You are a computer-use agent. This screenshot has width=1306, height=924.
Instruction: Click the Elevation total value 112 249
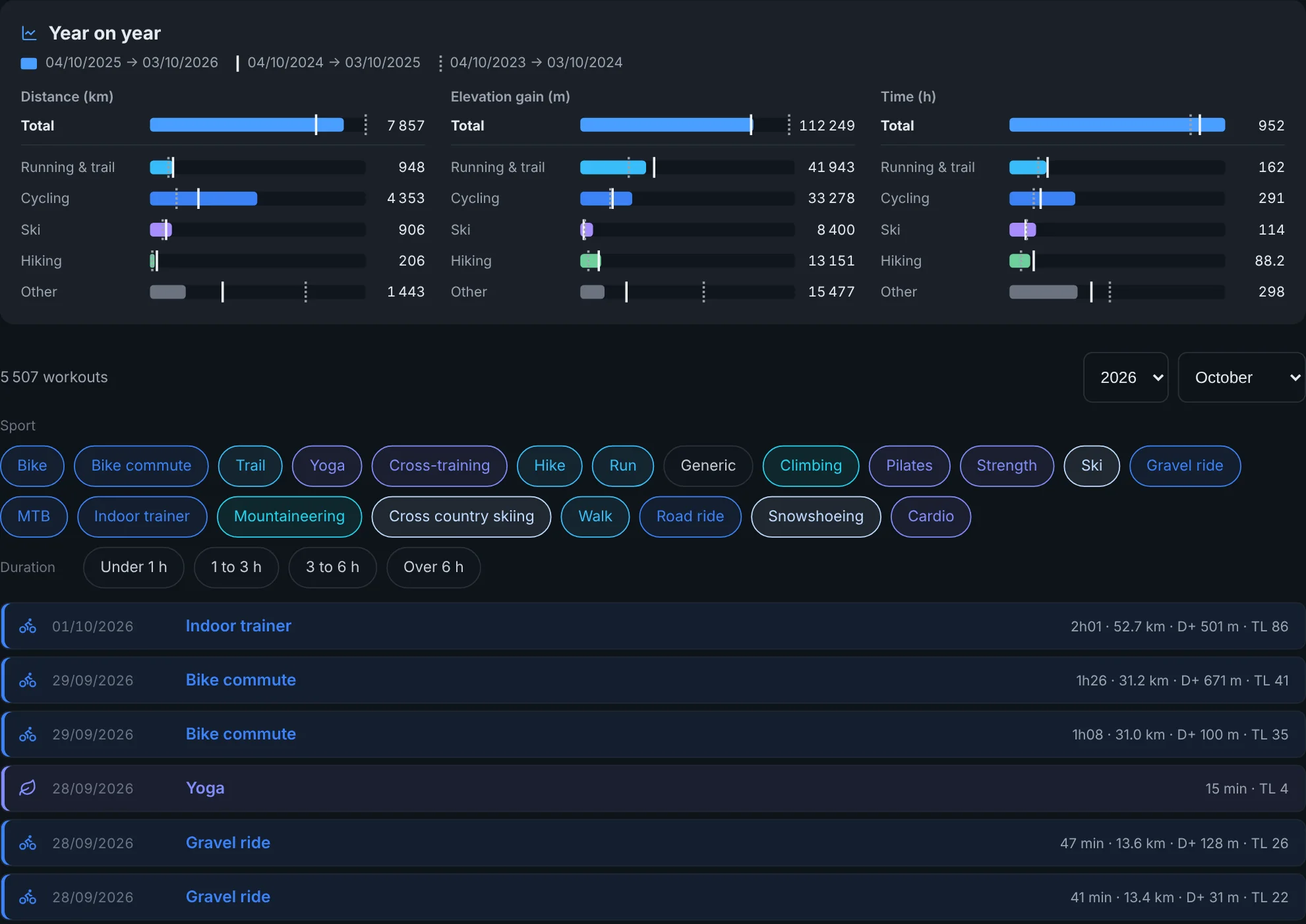tap(827, 125)
